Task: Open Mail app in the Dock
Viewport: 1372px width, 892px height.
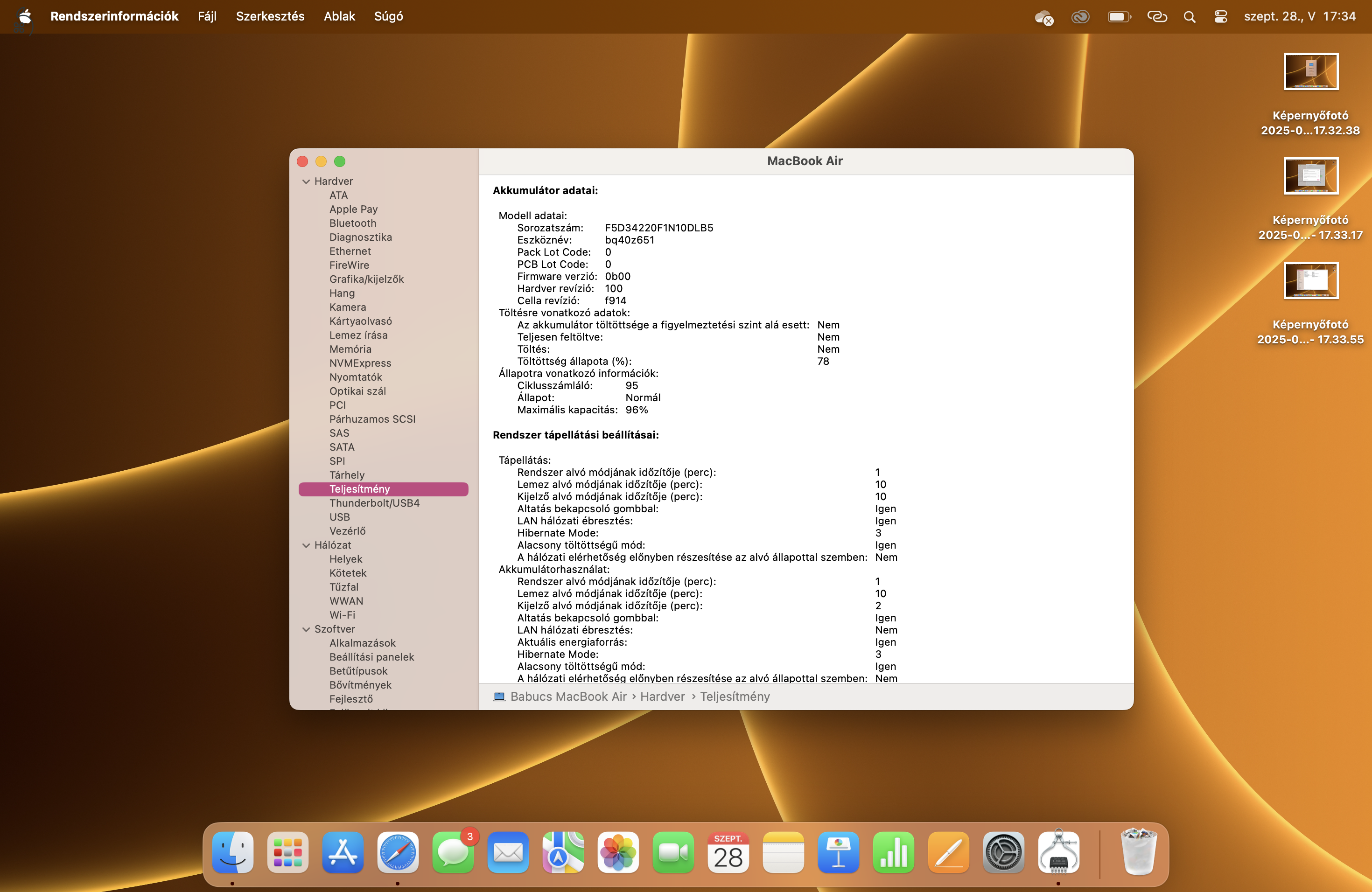Action: 508,852
